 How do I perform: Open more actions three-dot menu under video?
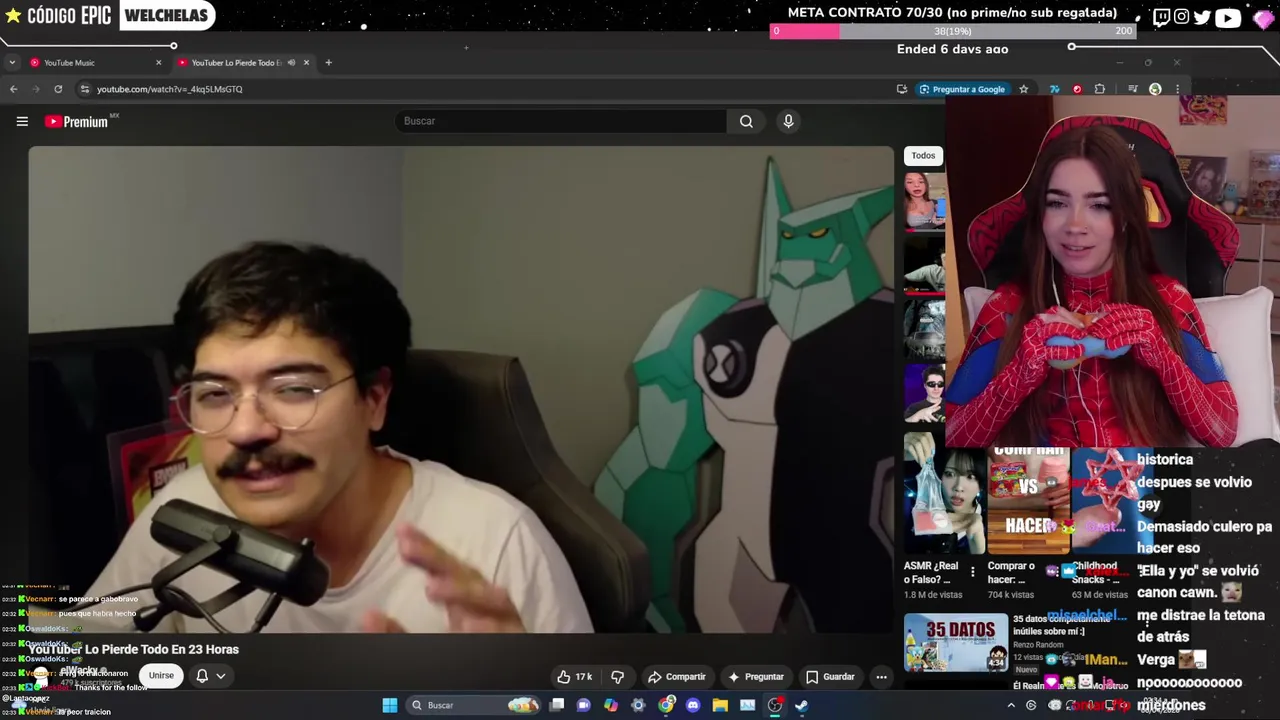(881, 677)
